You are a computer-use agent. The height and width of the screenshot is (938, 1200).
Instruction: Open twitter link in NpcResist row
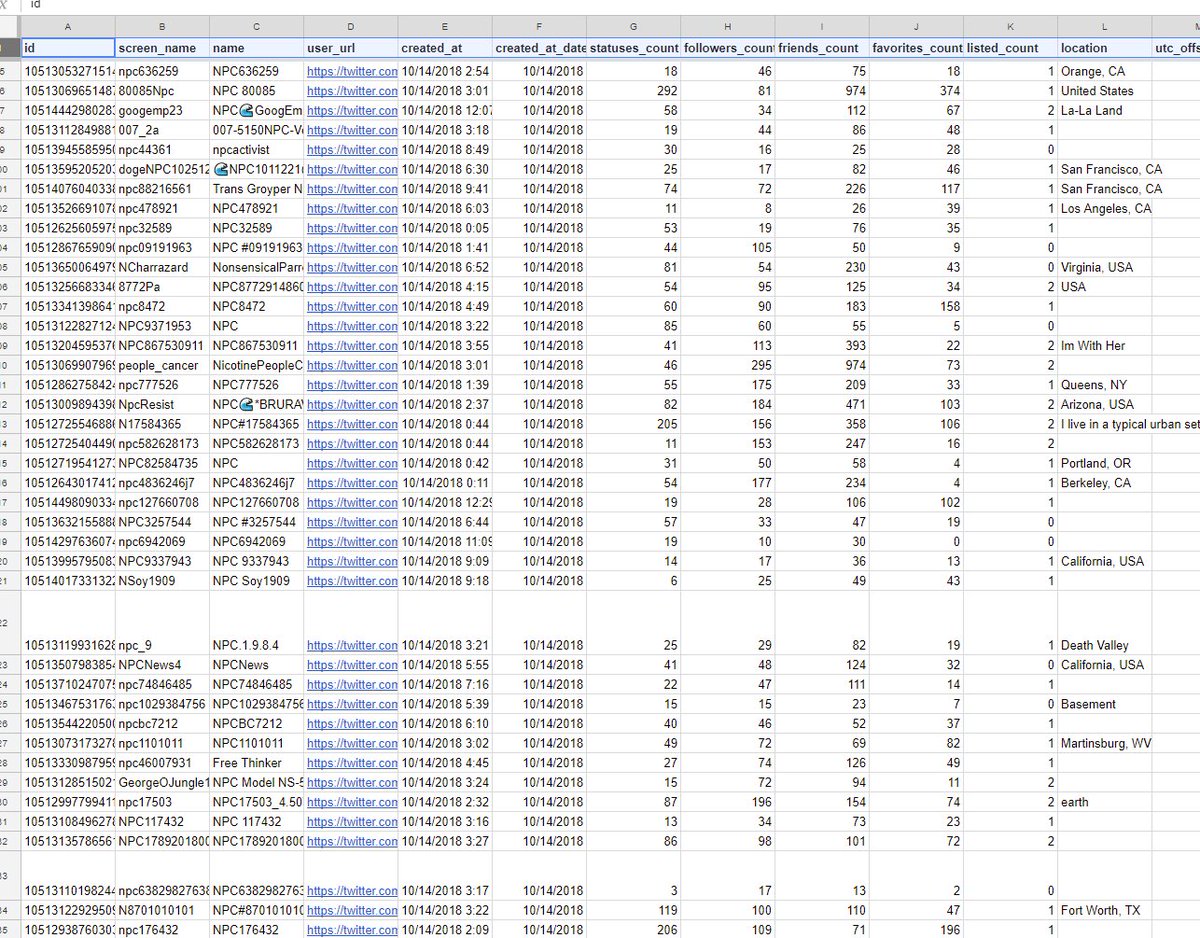pos(352,405)
